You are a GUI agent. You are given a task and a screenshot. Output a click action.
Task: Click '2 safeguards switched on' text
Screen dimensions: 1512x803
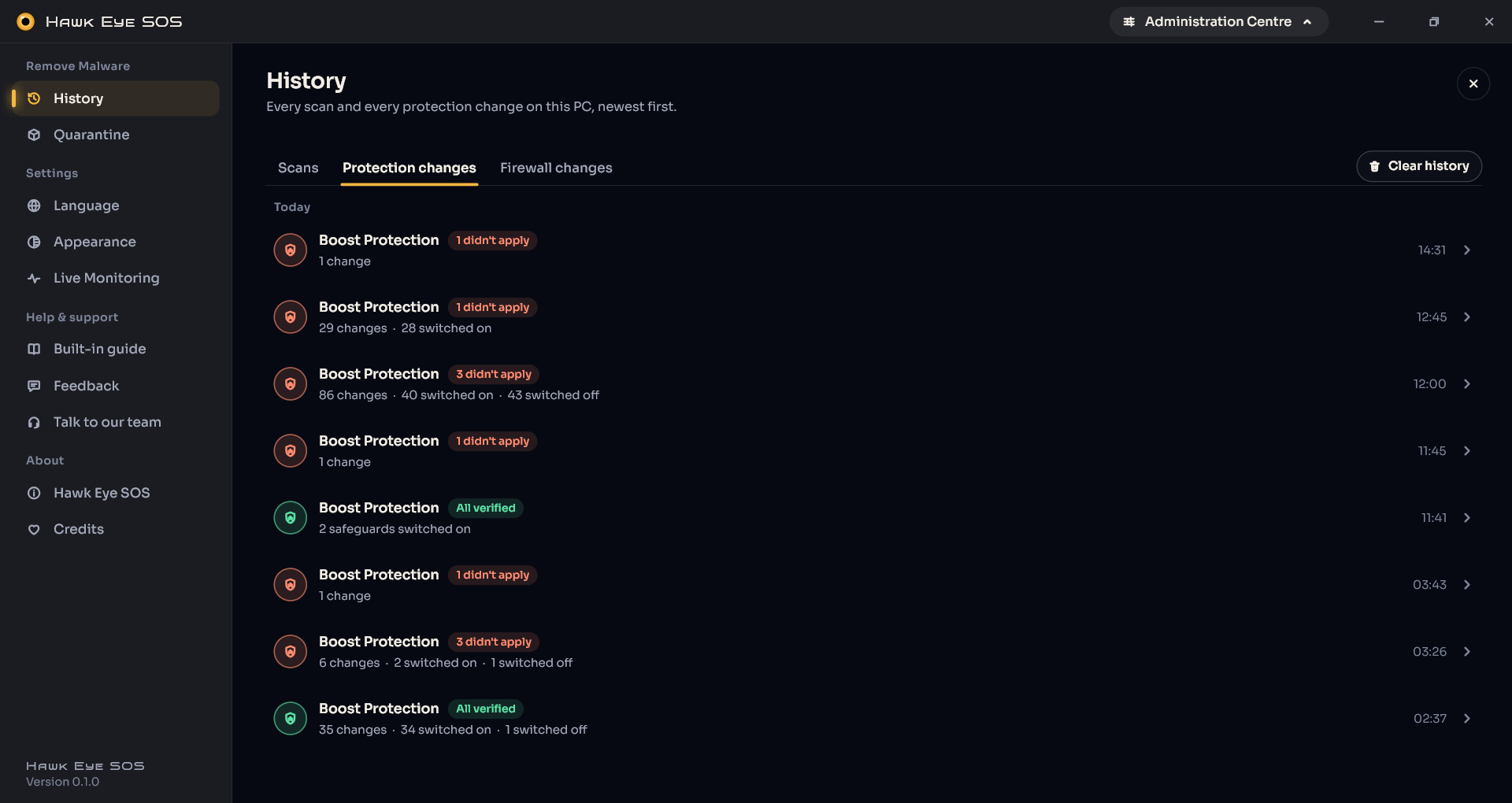(395, 529)
